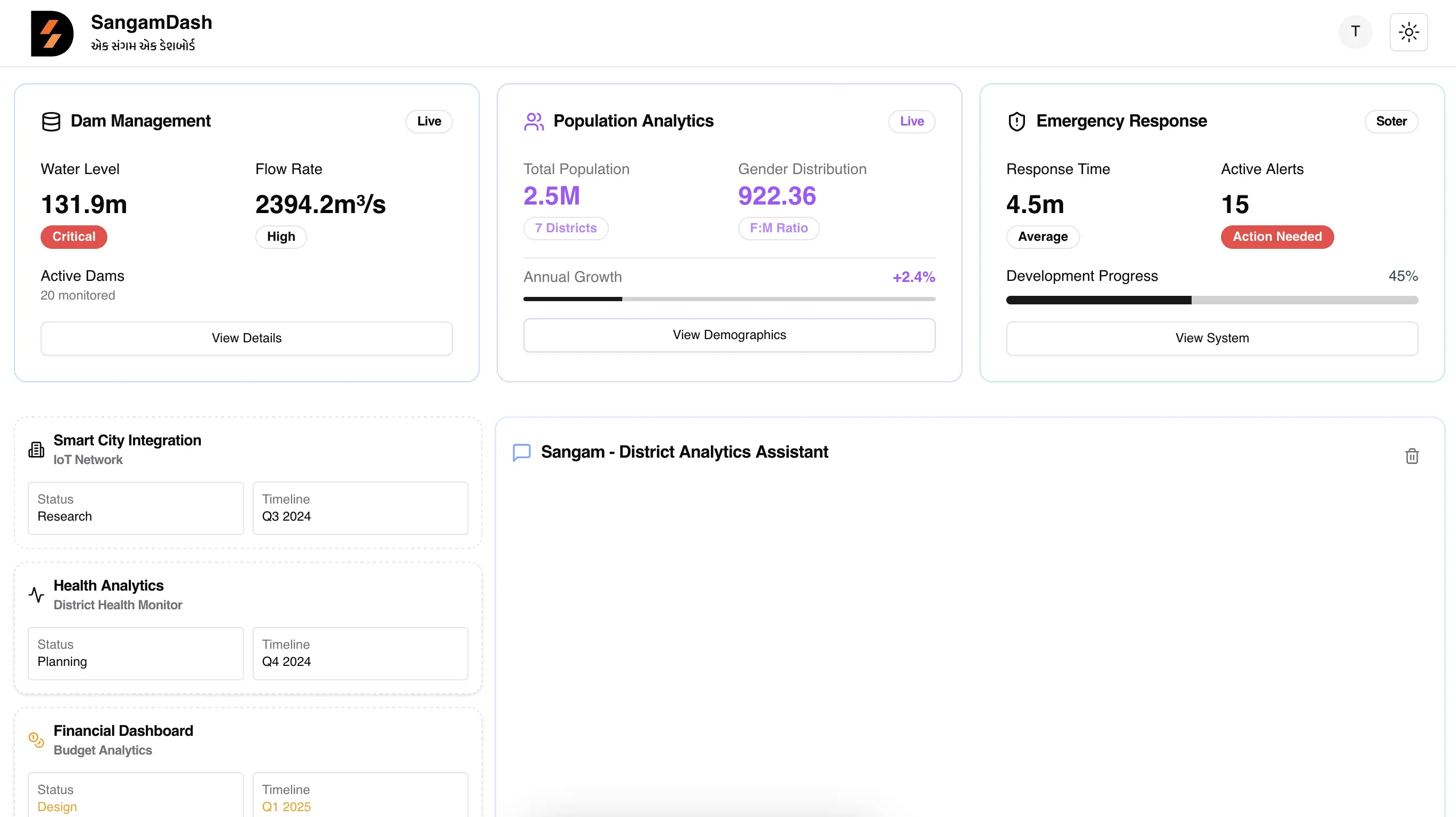Click the Financial Dashboard coins icon
1456x817 pixels.
pos(36,740)
